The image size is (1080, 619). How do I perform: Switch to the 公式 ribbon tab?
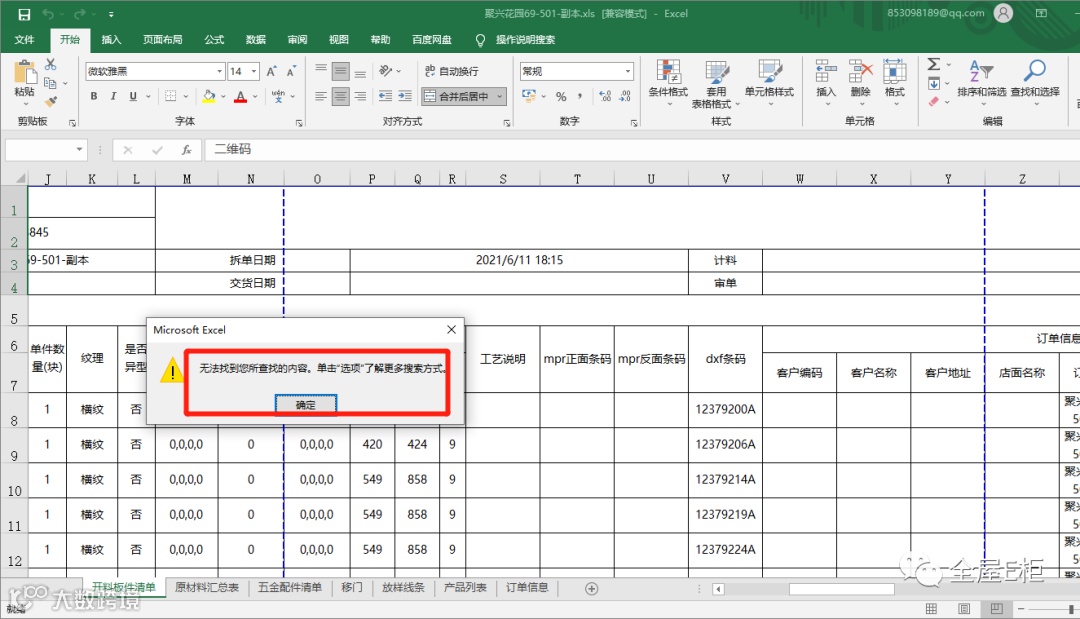click(214, 40)
